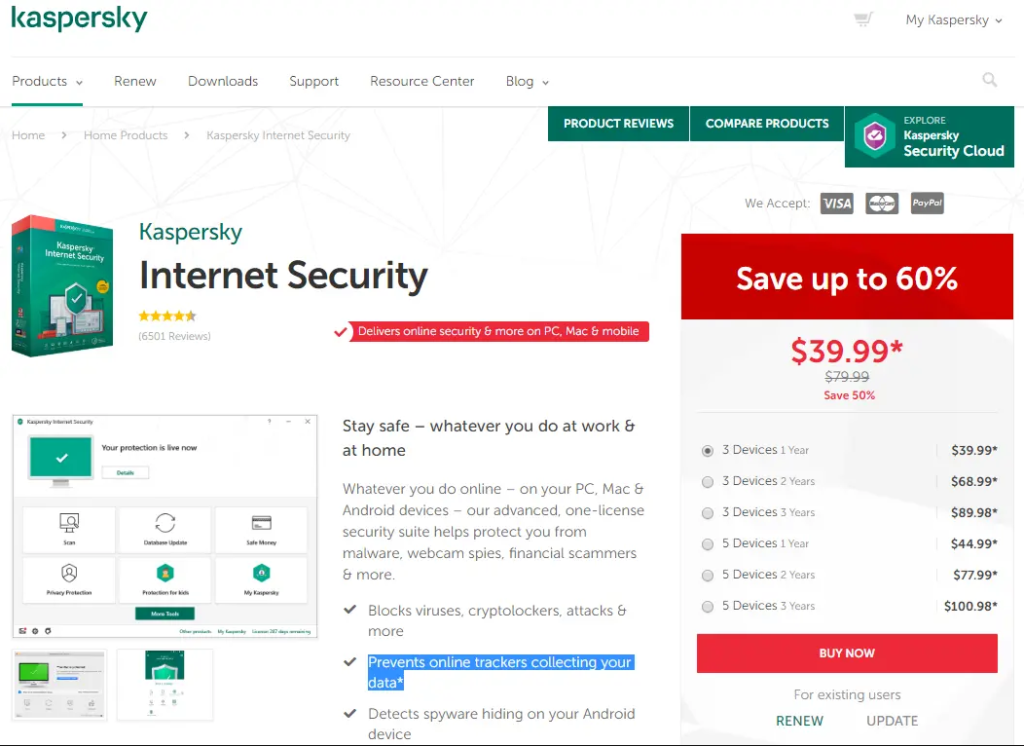
Task: Go to Resource Center
Action: tap(422, 81)
